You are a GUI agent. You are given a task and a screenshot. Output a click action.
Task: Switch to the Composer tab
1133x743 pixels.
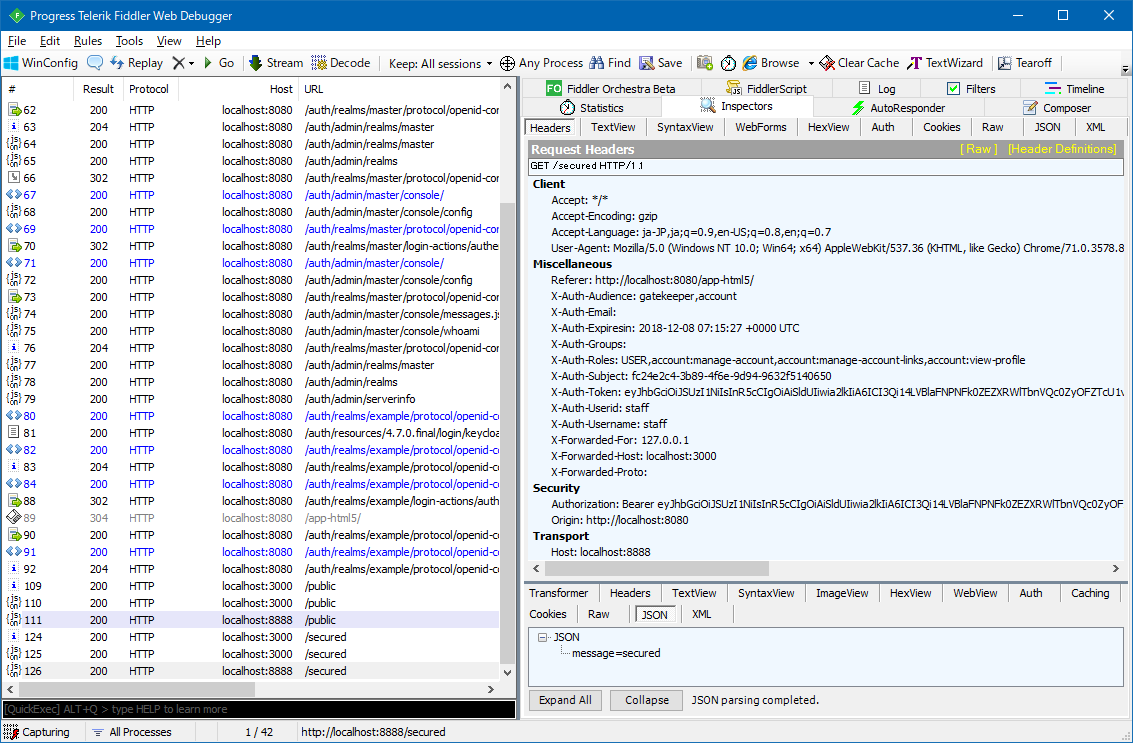coord(1058,107)
